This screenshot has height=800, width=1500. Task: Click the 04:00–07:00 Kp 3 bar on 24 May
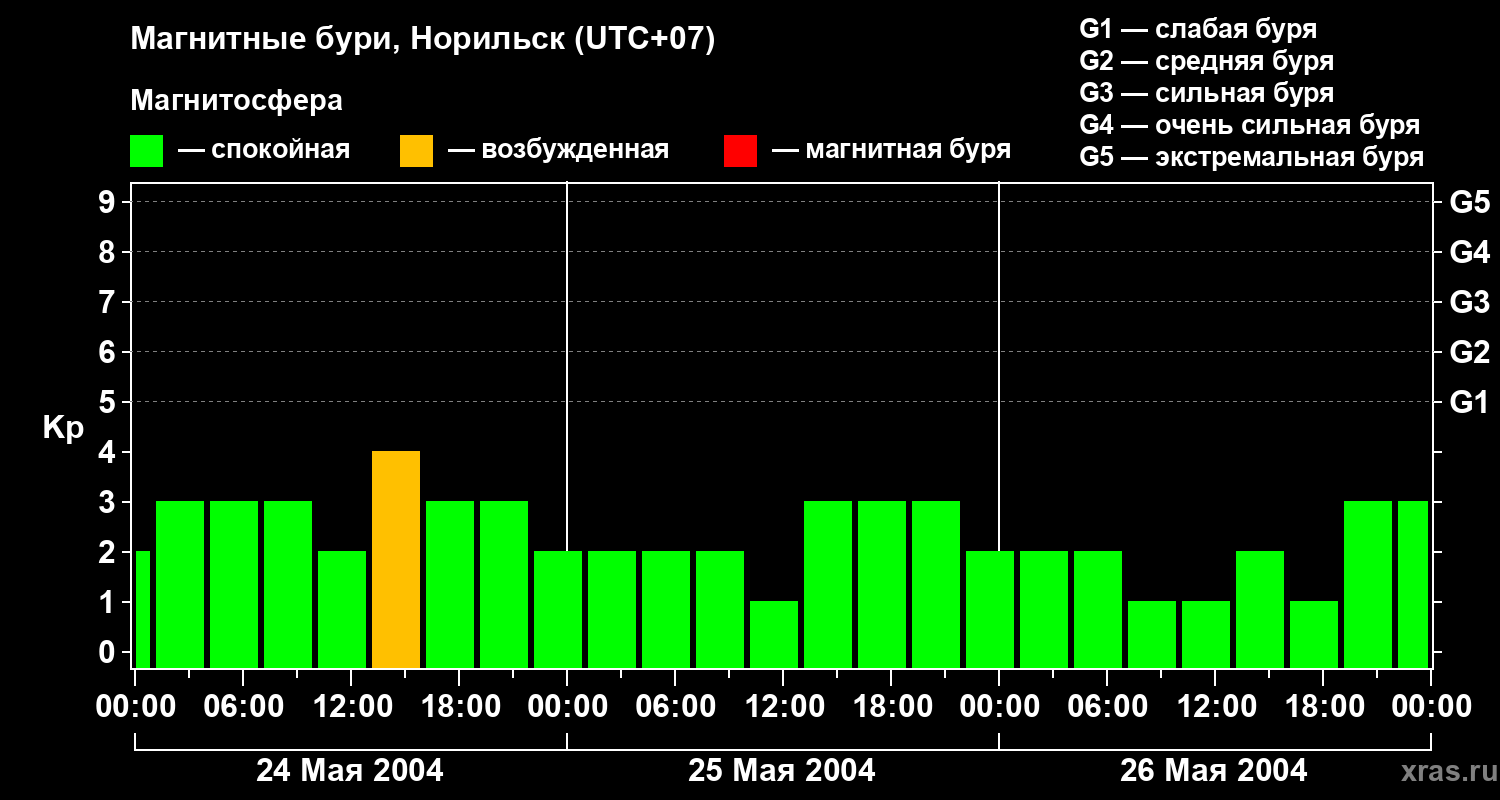click(234, 584)
